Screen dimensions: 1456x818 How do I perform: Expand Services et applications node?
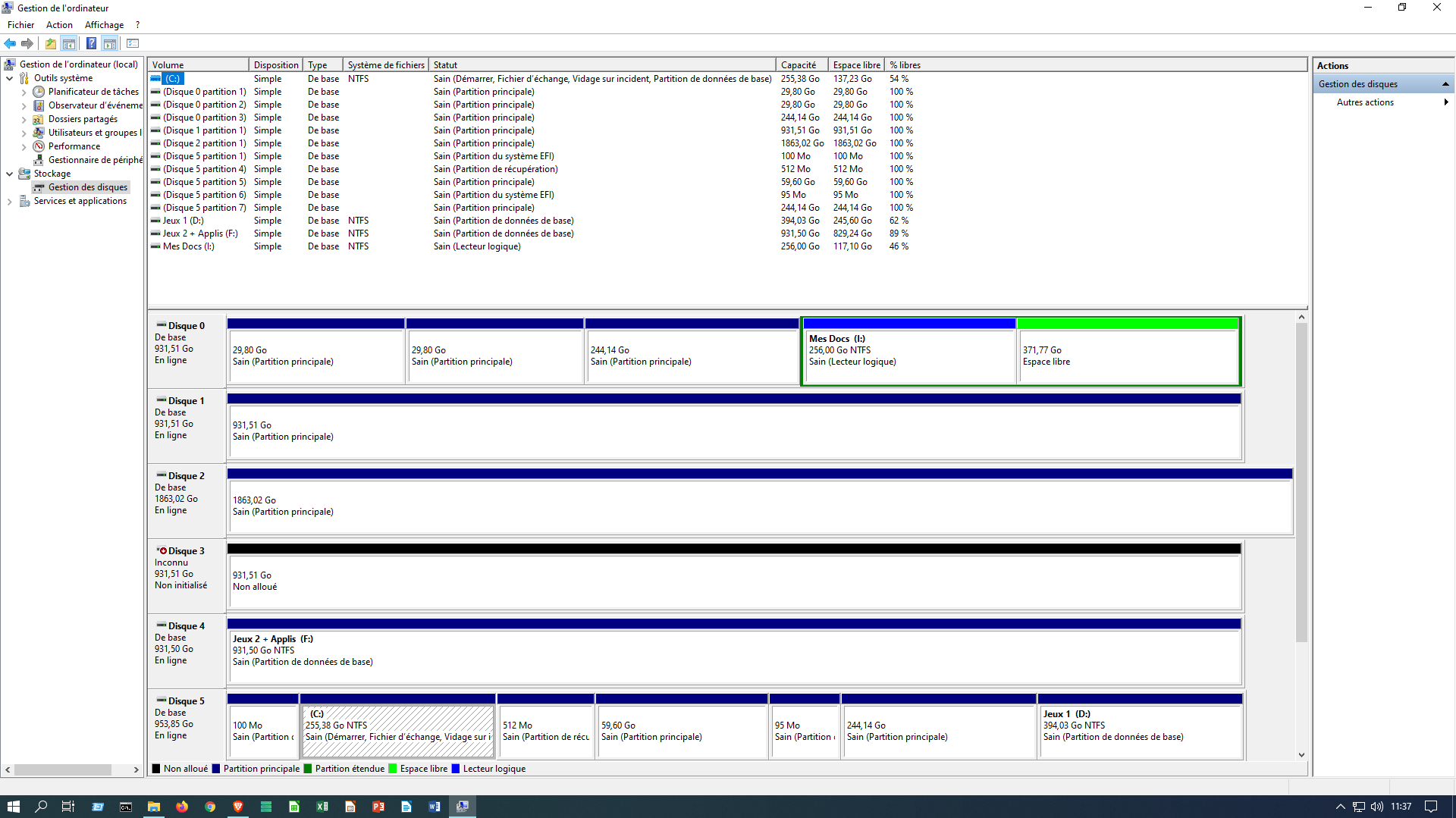[x=9, y=201]
